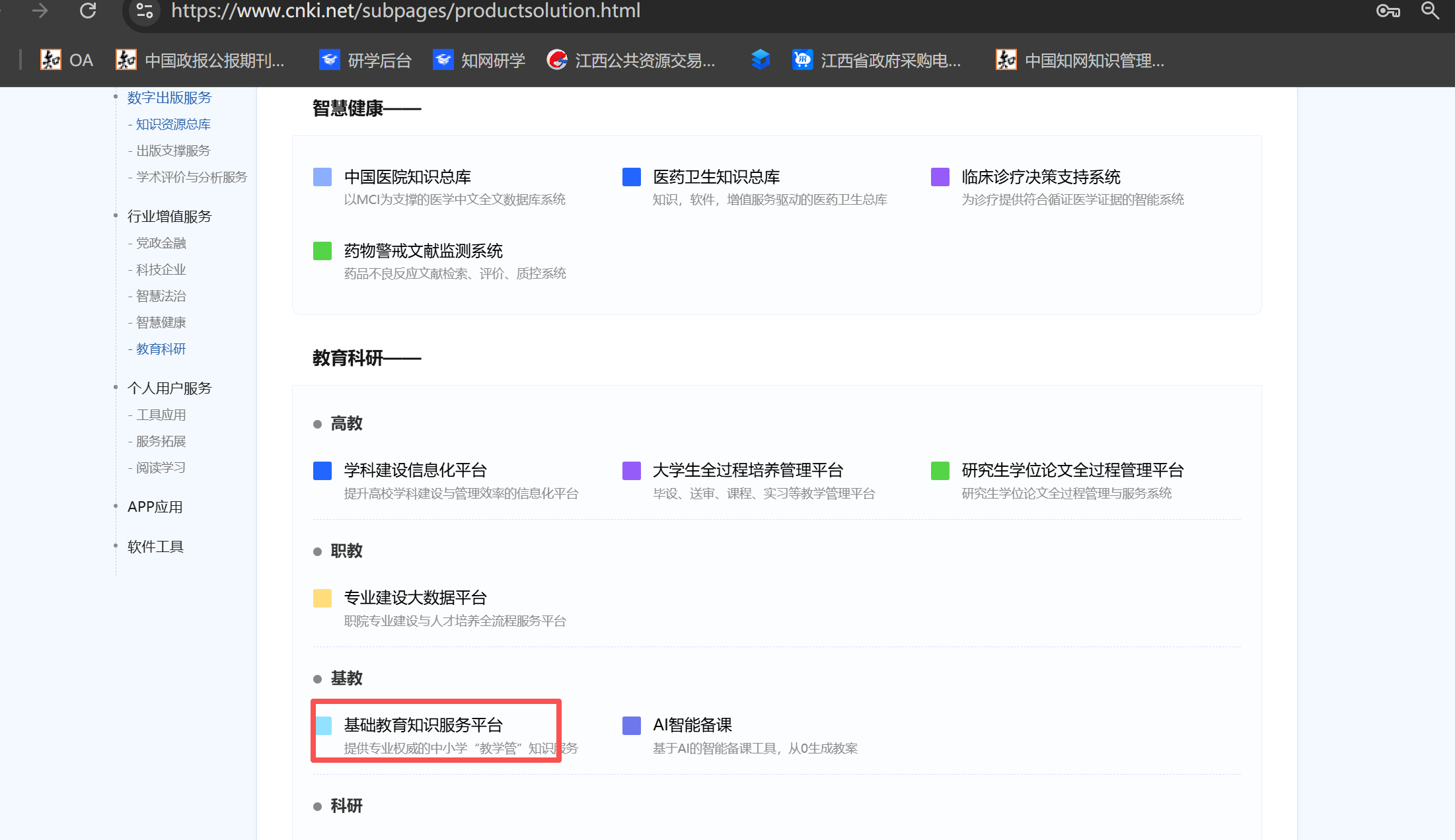
Task: Click the 科研 subsection heading
Action: click(x=346, y=806)
